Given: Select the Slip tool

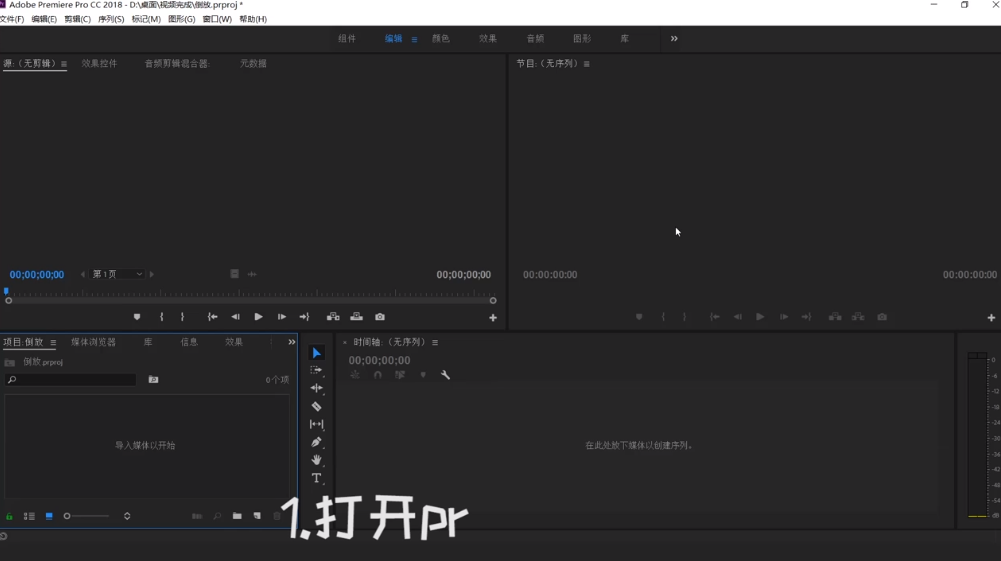Looking at the screenshot, I should coord(317,424).
